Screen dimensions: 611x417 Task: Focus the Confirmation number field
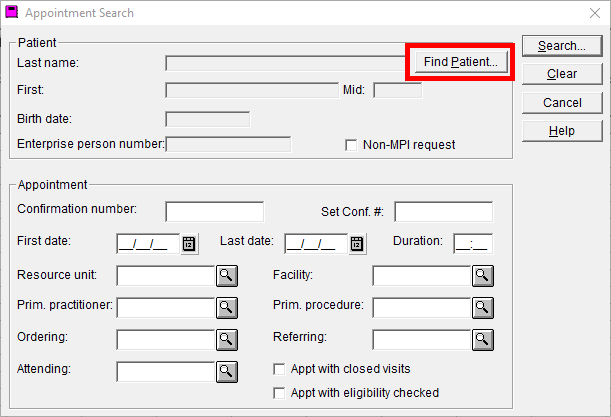coord(215,212)
